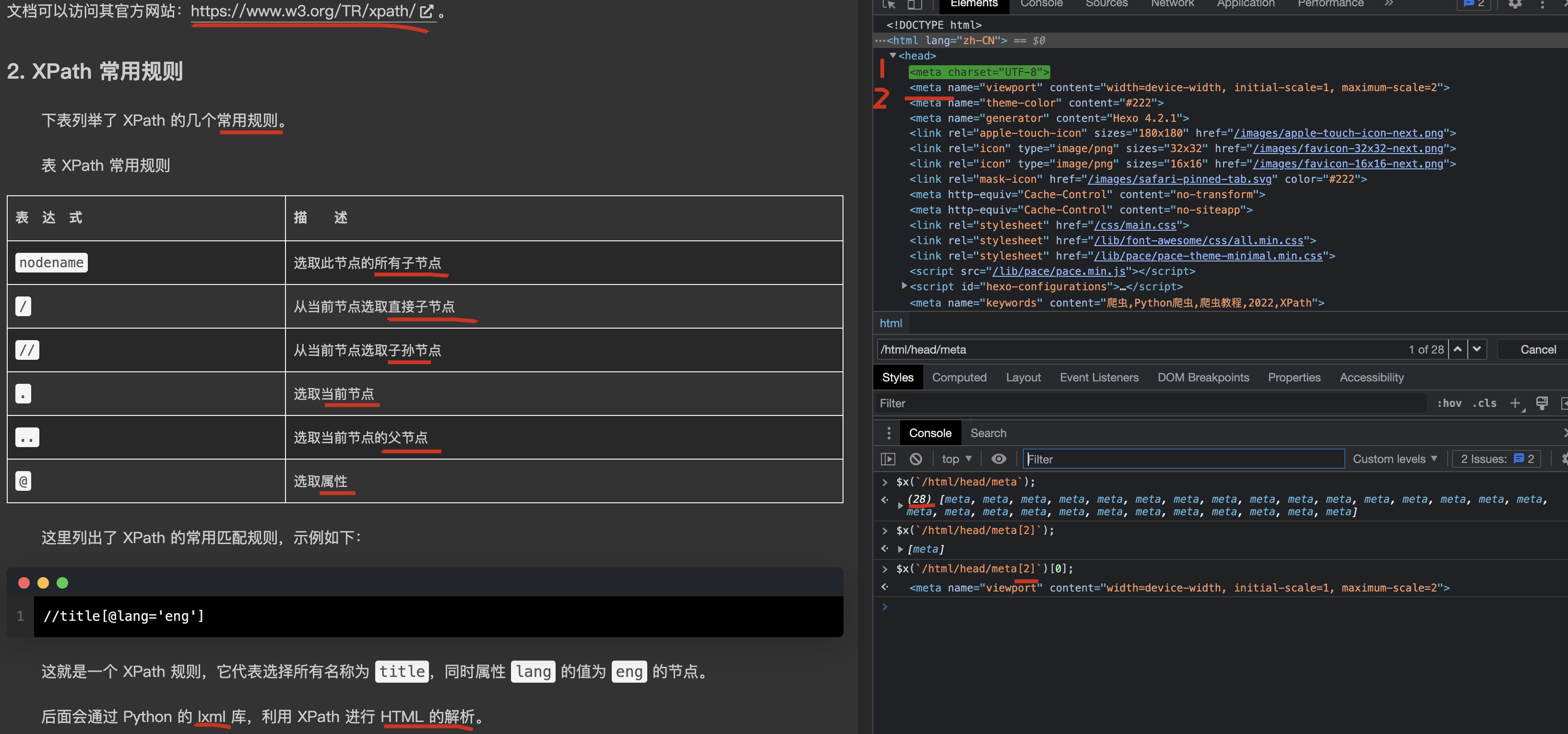The image size is (1568, 734).
Task: Open the Layout pane tab
Action: [x=1022, y=378]
